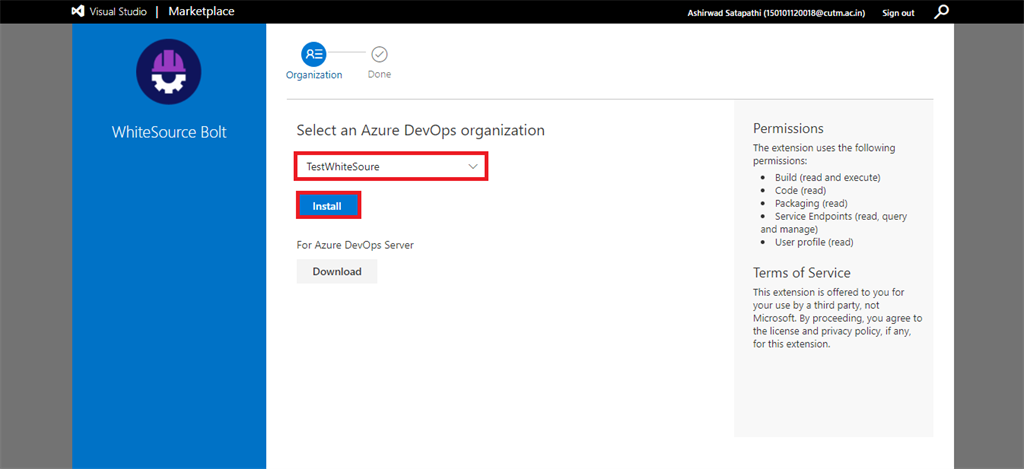This screenshot has width=1024, height=469.
Task: Click the Terms of Service heading
Action: [801, 272]
